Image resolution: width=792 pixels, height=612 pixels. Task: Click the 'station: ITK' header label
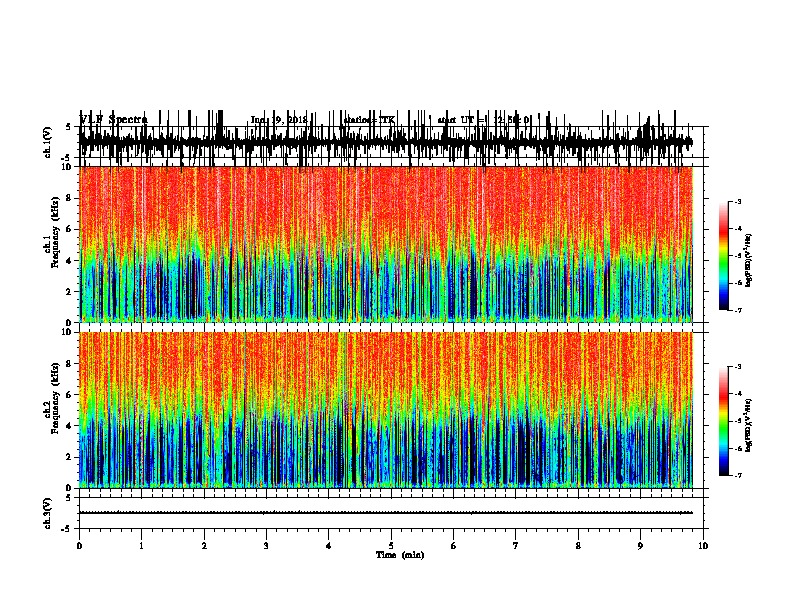point(369,120)
